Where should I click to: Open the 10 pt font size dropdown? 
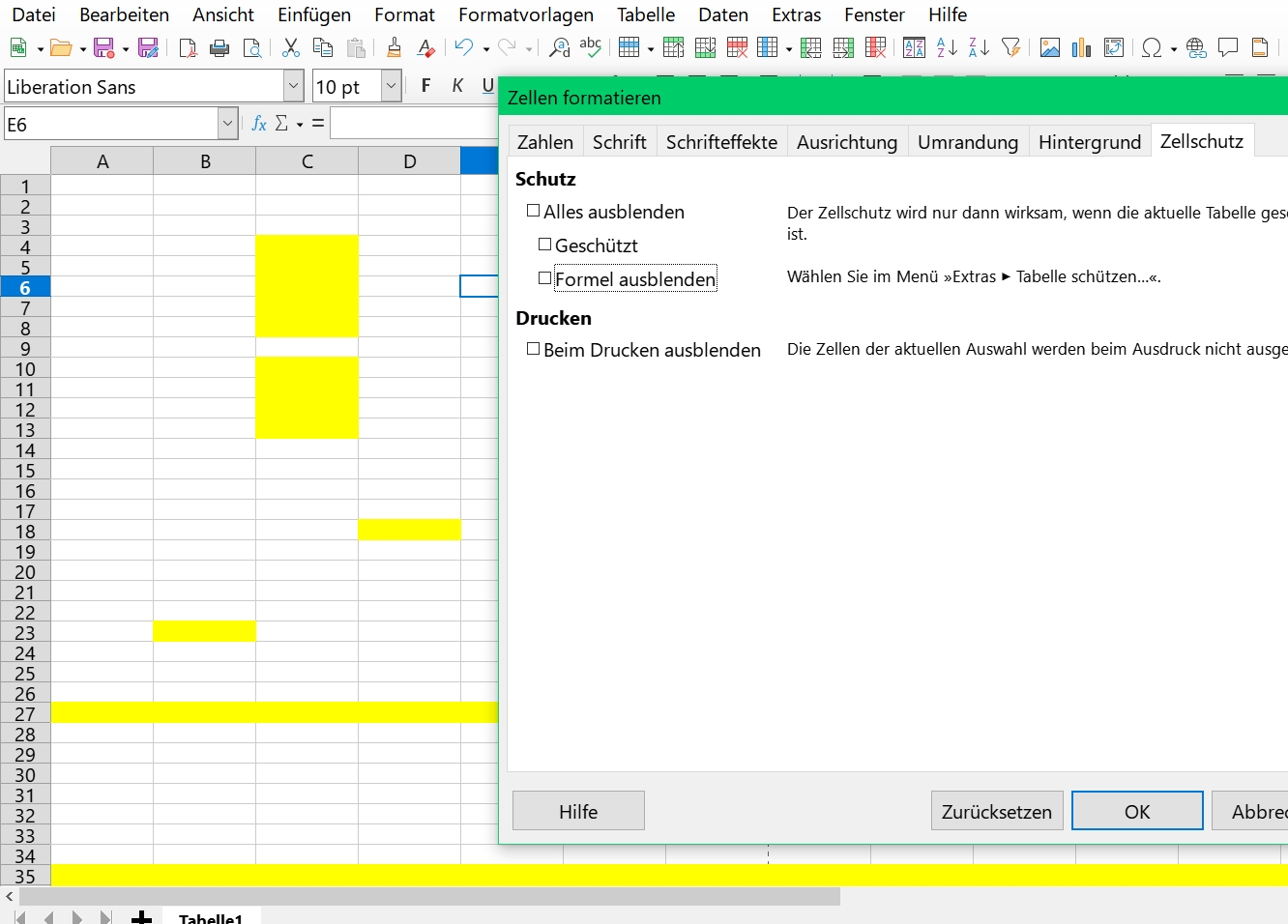391,86
